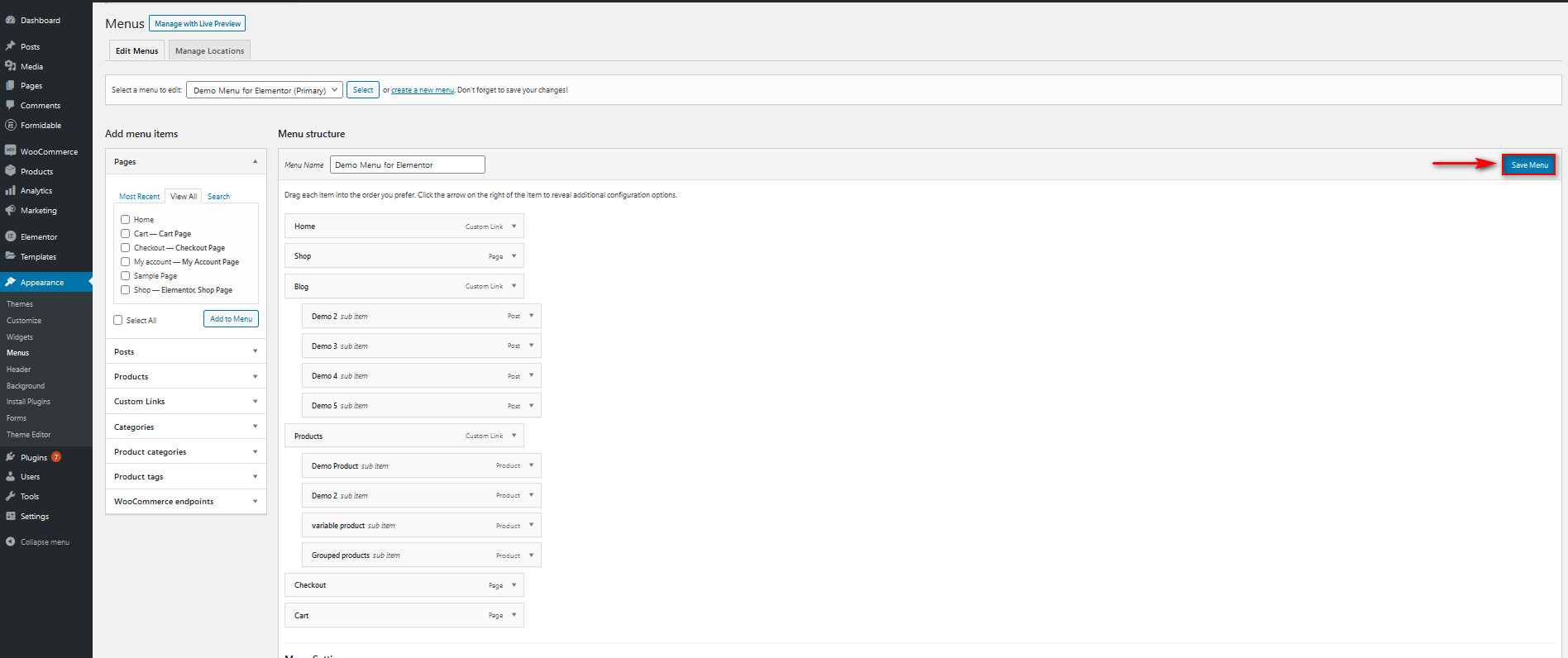
Task: Expand the Blog menu item options
Action: (514, 286)
